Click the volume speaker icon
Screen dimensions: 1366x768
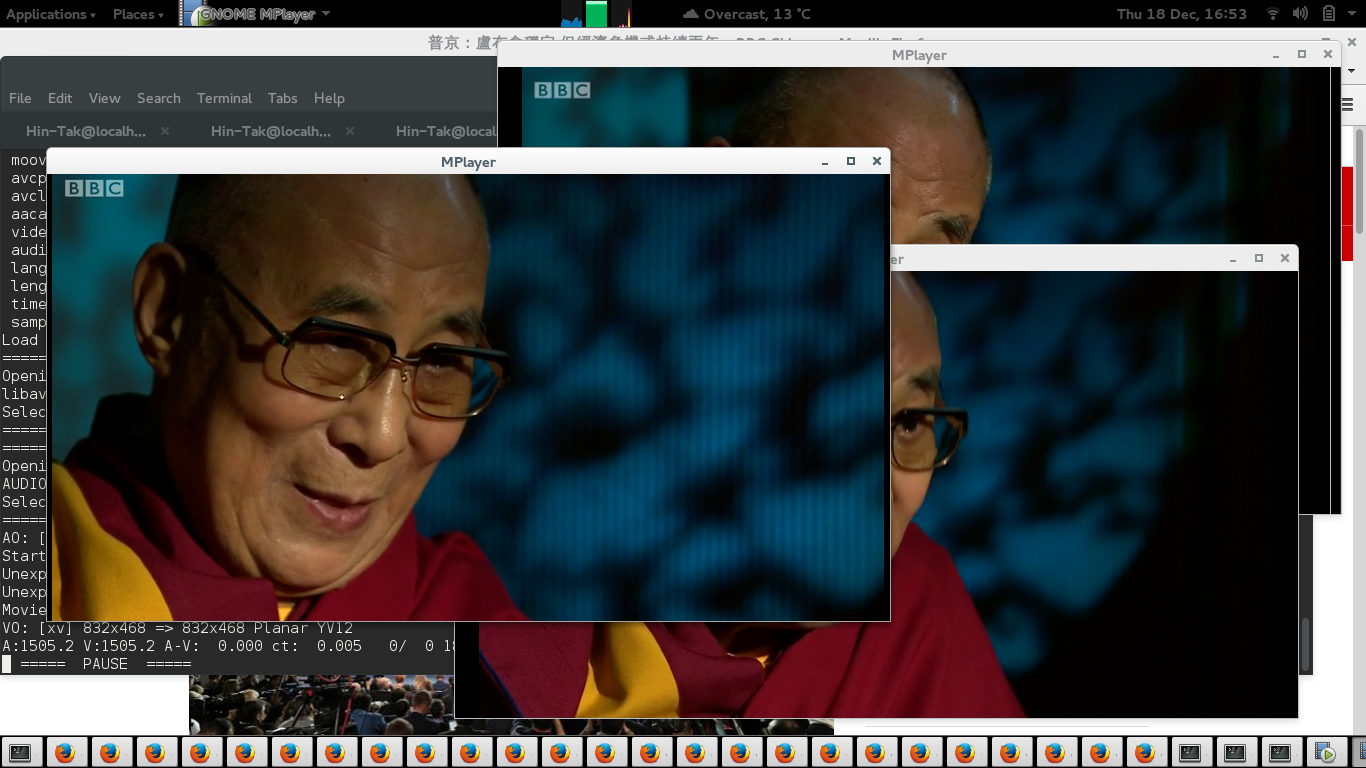[1300, 14]
